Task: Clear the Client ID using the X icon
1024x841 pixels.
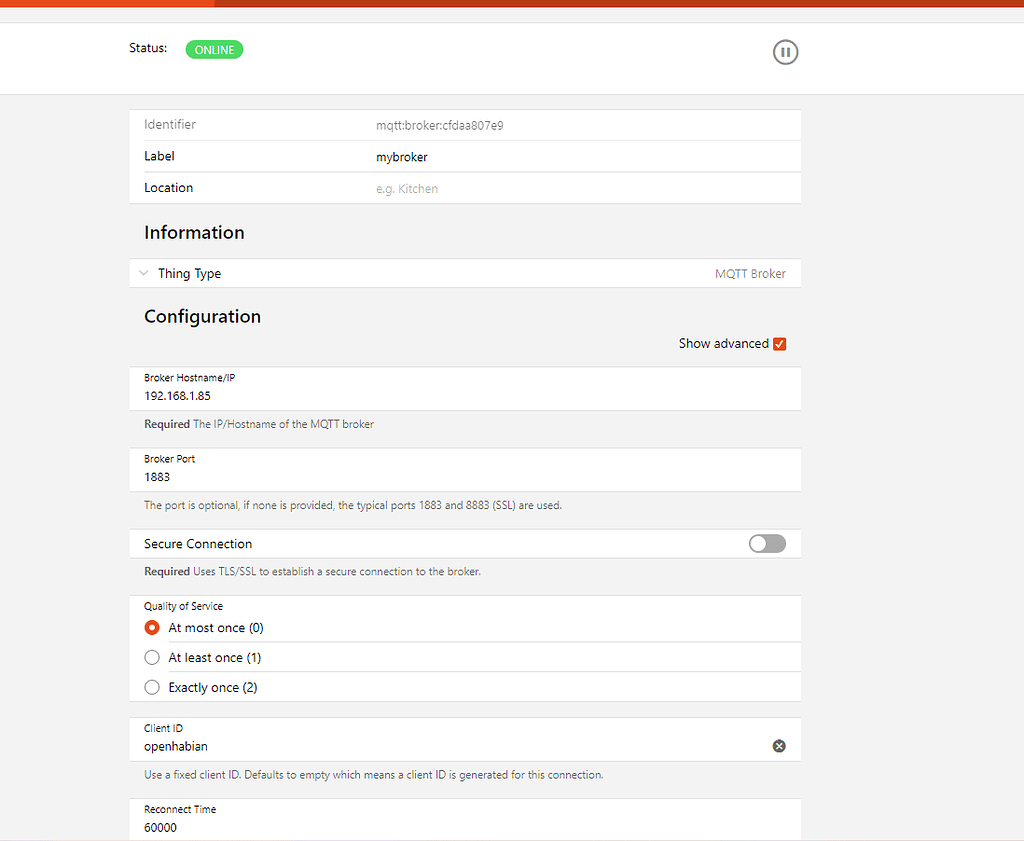Action: pos(779,746)
